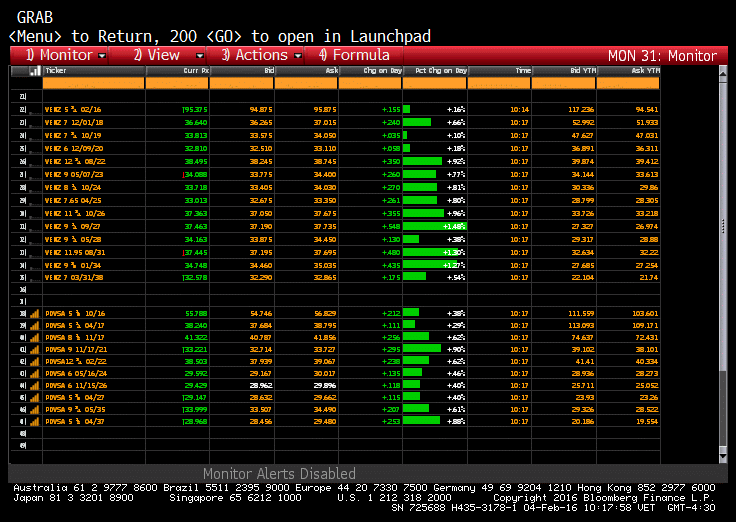736x522 pixels.
Task: Click current price 55.788
Action: [196, 314]
